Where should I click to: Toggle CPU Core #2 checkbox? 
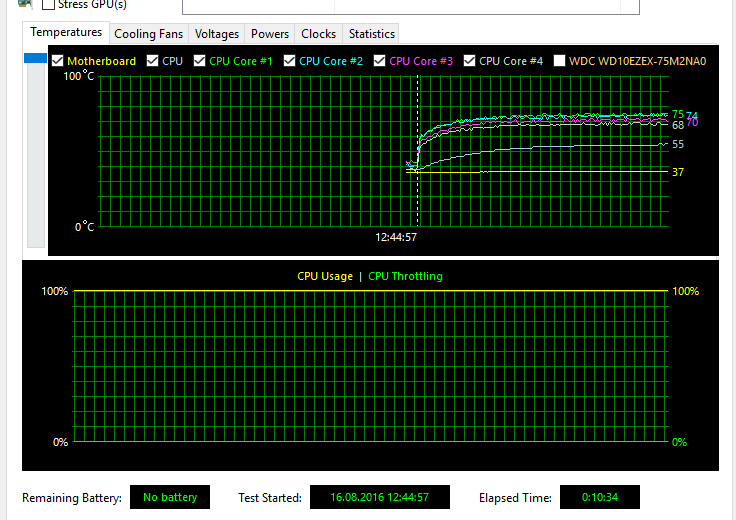(x=290, y=61)
